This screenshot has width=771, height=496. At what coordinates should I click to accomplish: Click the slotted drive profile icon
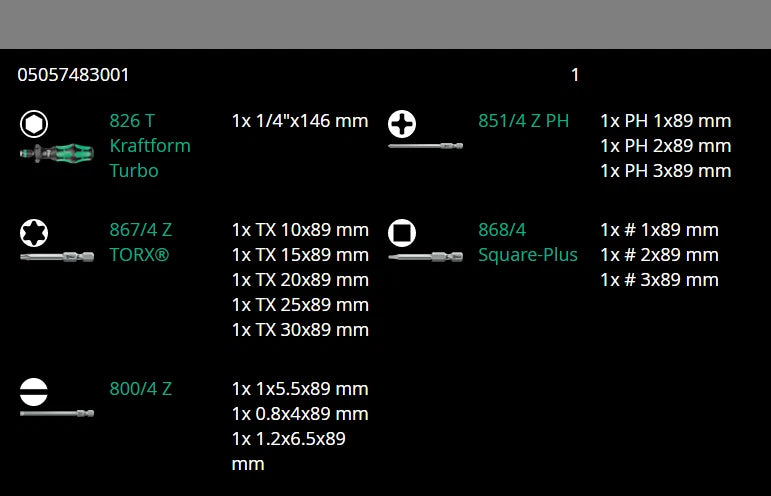coord(33,391)
